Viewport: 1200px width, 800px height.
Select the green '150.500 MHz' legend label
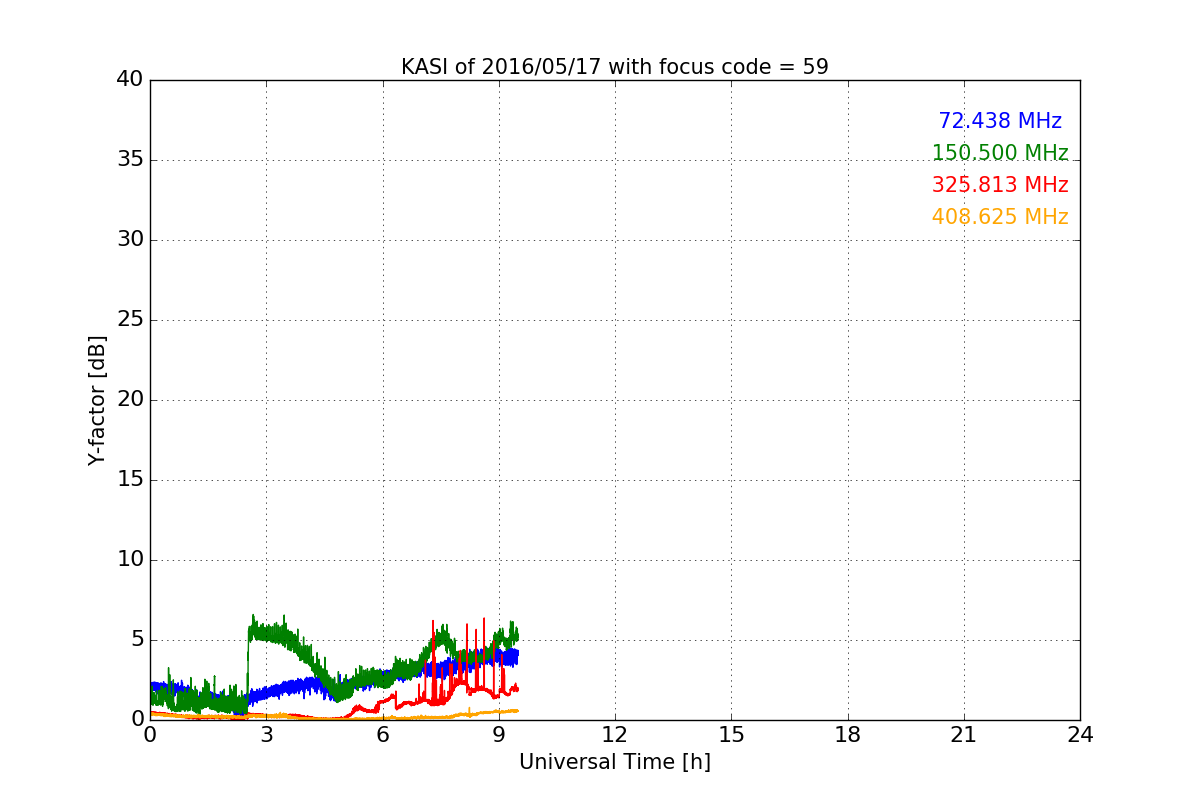coord(1000,153)
